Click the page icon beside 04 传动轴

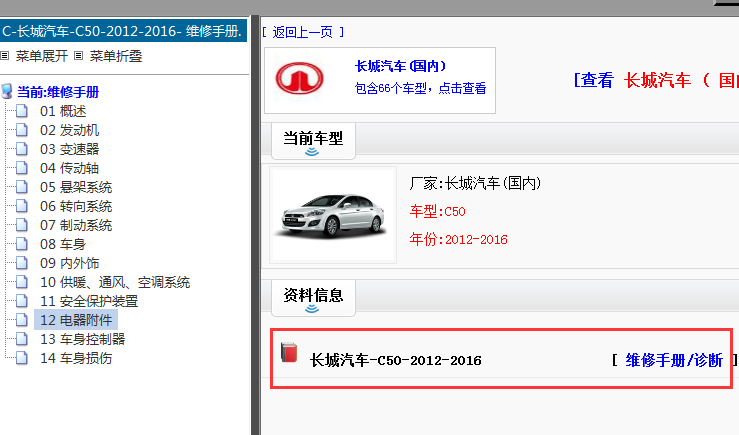point(22,168)
